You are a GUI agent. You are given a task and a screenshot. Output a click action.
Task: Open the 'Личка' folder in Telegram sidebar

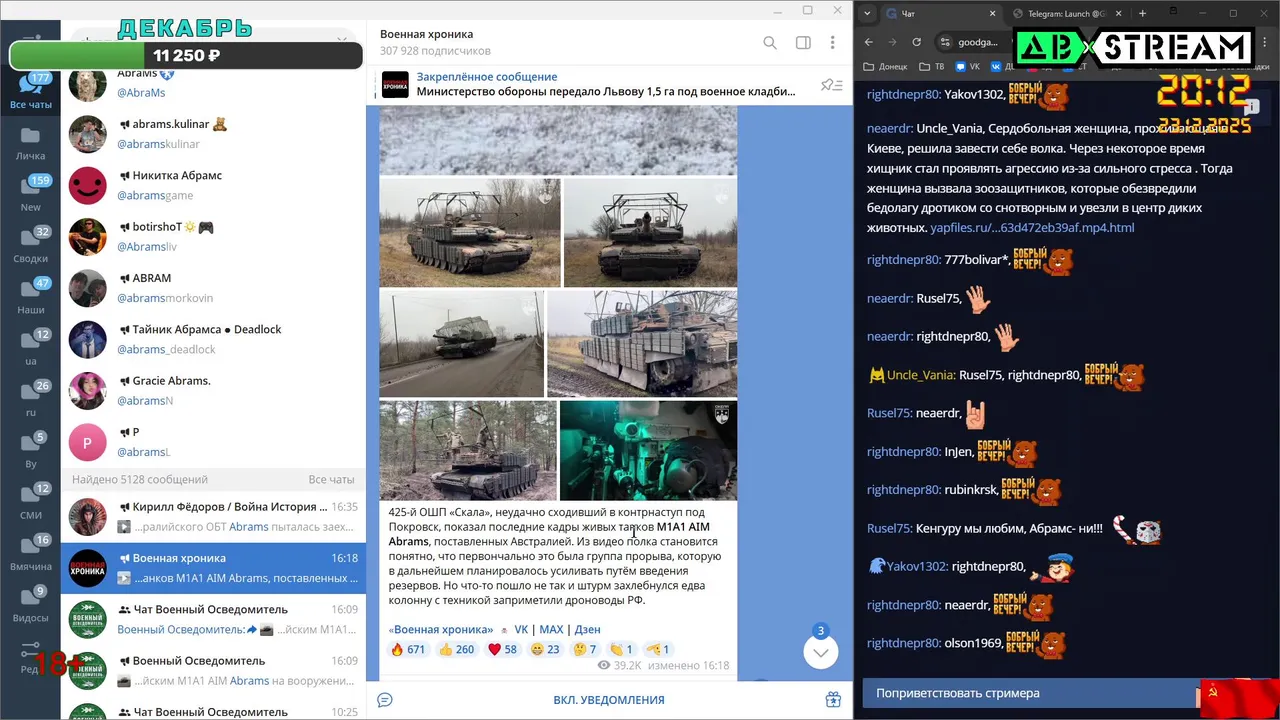[x=31, y=142]
